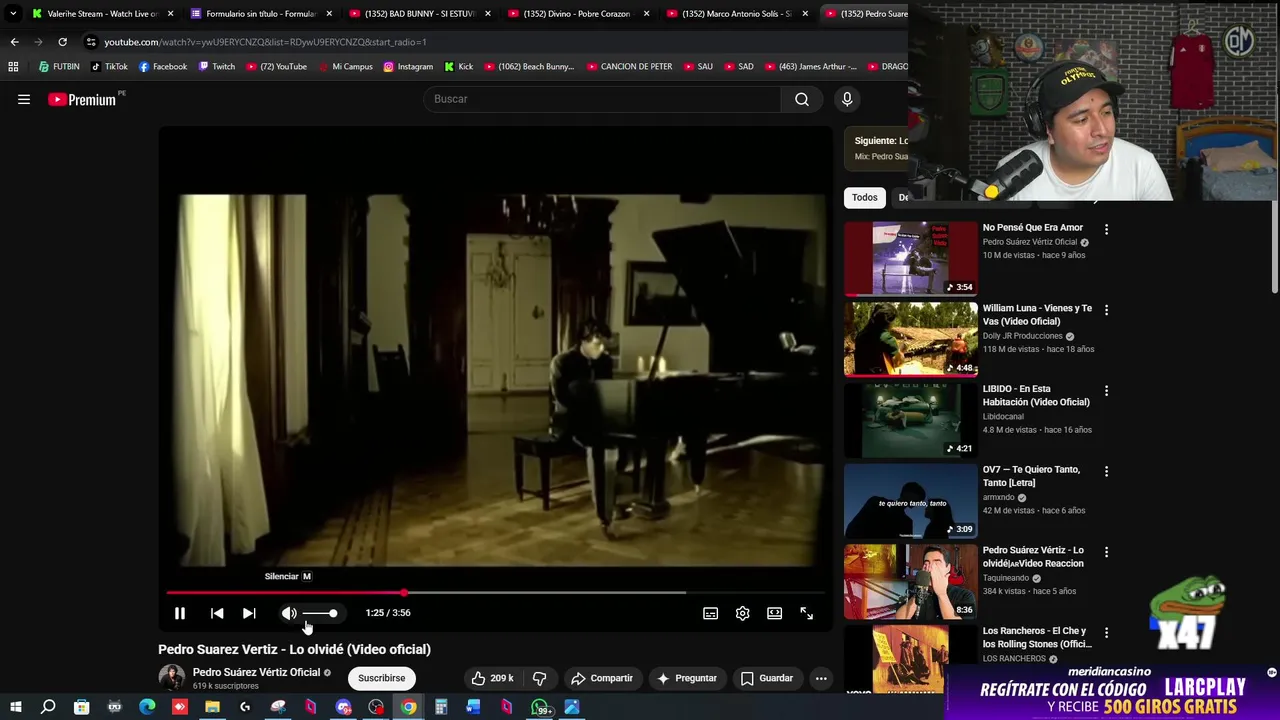Enter full screen mode
This screenshot has width=1280, height=720.
(x=807, y=613)
